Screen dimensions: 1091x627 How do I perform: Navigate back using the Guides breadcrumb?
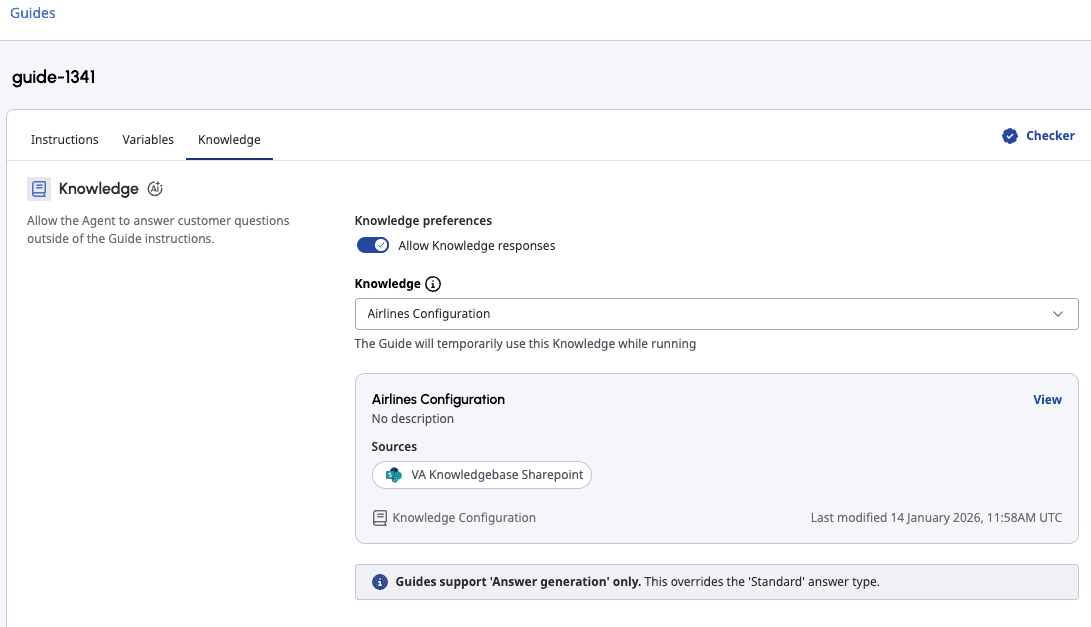(32, 13)
